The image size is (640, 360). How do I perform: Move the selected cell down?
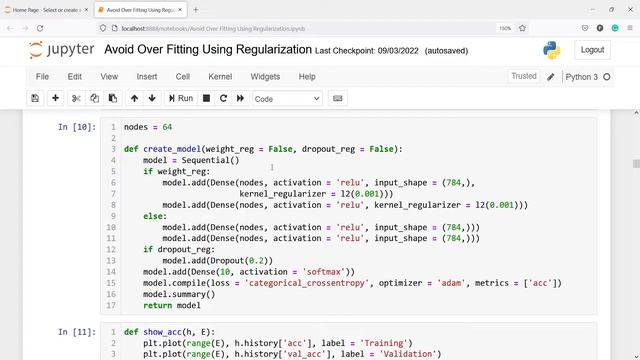[152, 98]
